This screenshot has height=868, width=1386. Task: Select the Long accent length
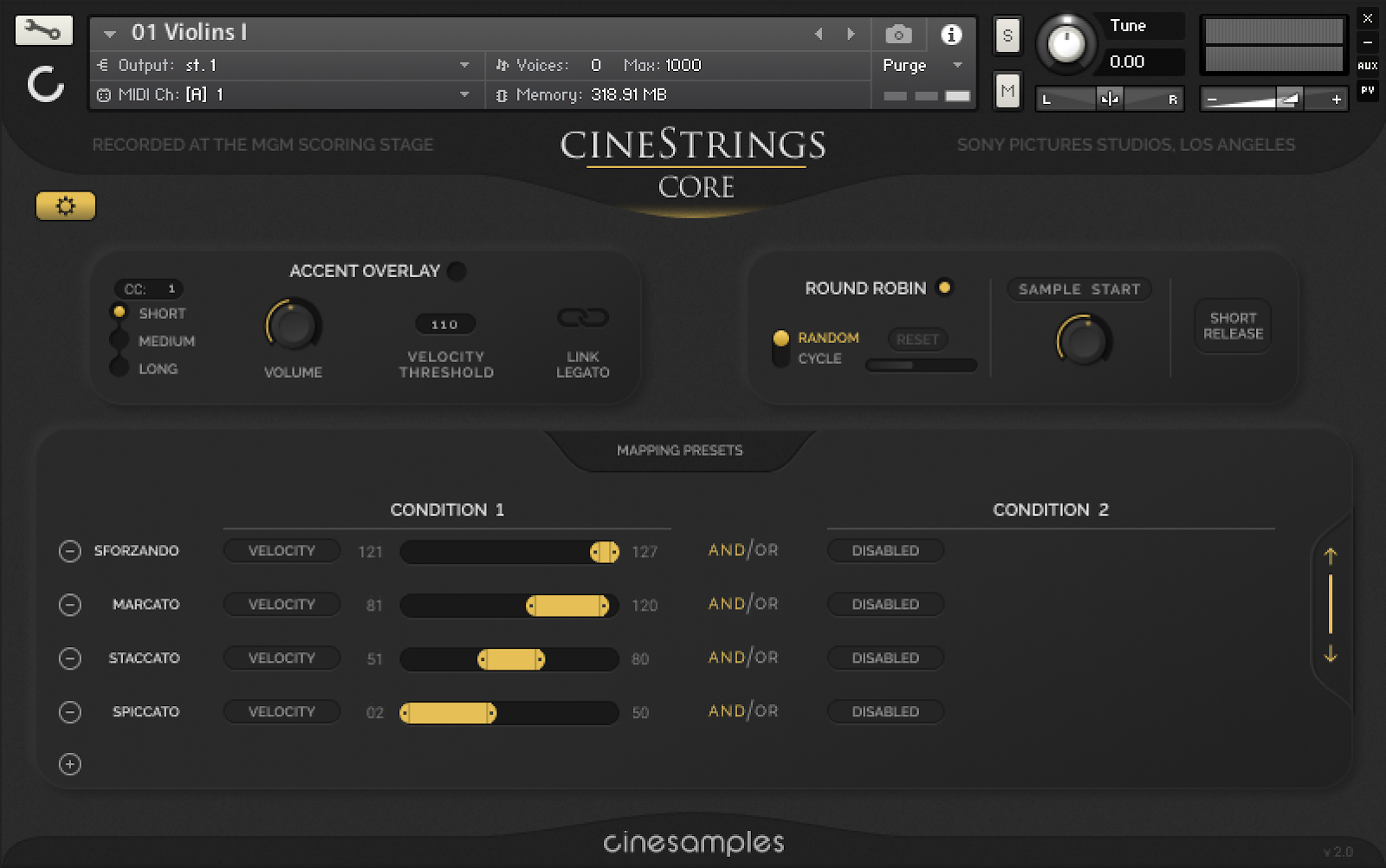(120, 368)
